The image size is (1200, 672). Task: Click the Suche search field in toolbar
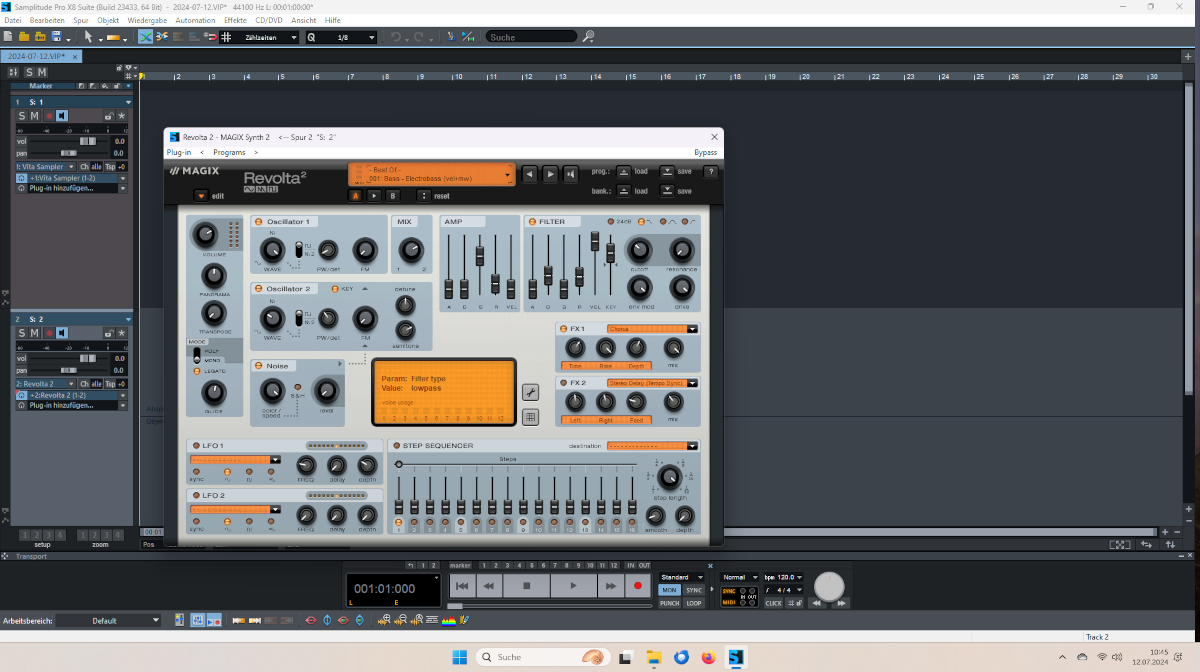(x=531, y=37)
